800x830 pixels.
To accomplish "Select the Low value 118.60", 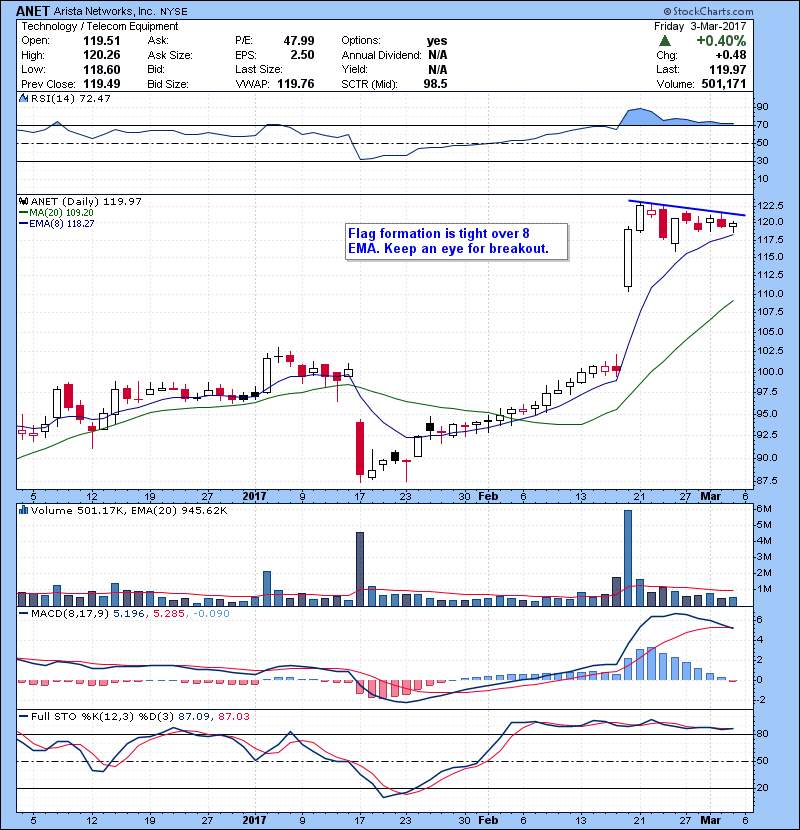I will (102, 69).
